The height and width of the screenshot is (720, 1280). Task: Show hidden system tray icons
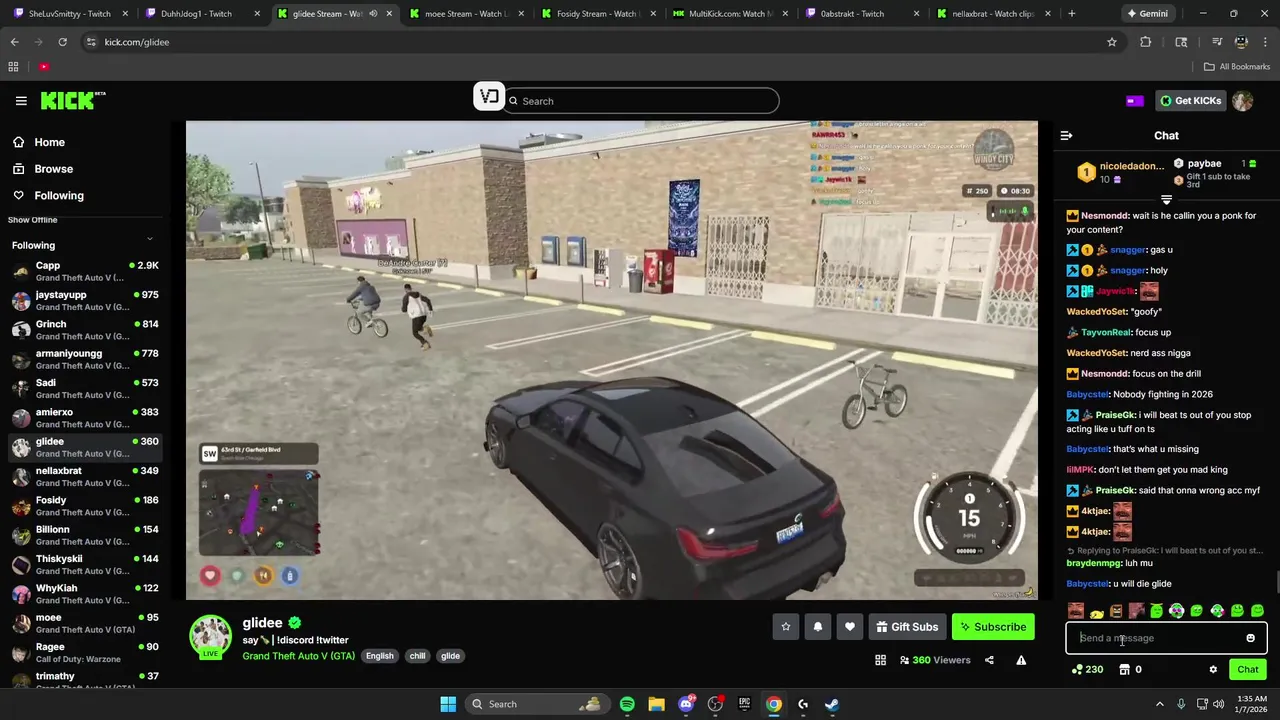[x=1160, y=704]
